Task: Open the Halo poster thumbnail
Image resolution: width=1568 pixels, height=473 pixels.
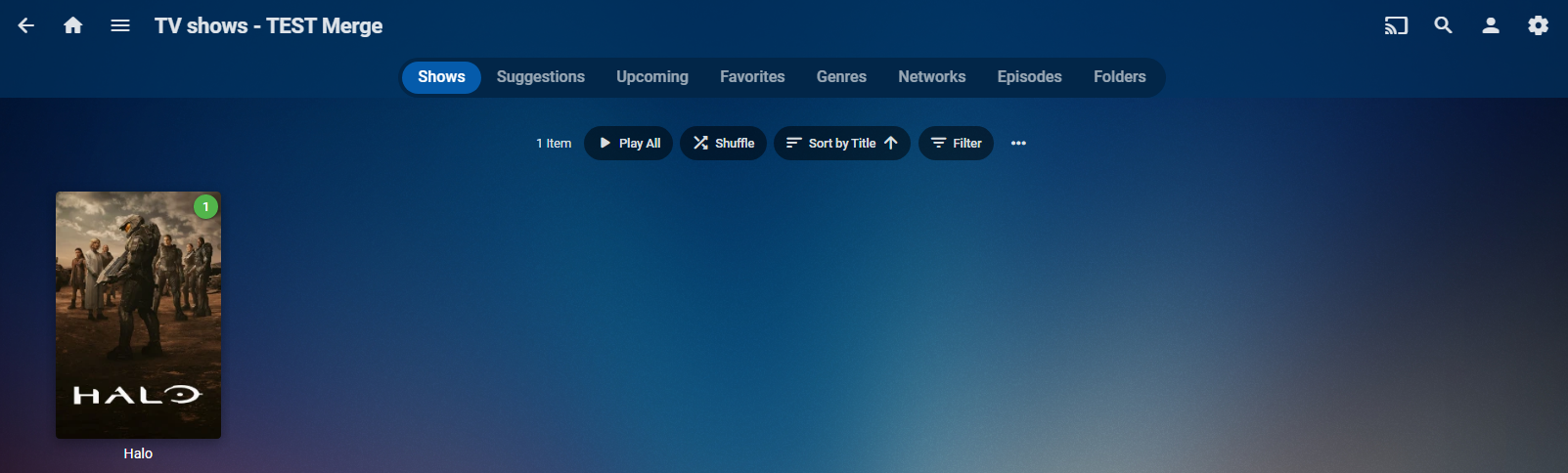Action: click(x=138, y=315)
